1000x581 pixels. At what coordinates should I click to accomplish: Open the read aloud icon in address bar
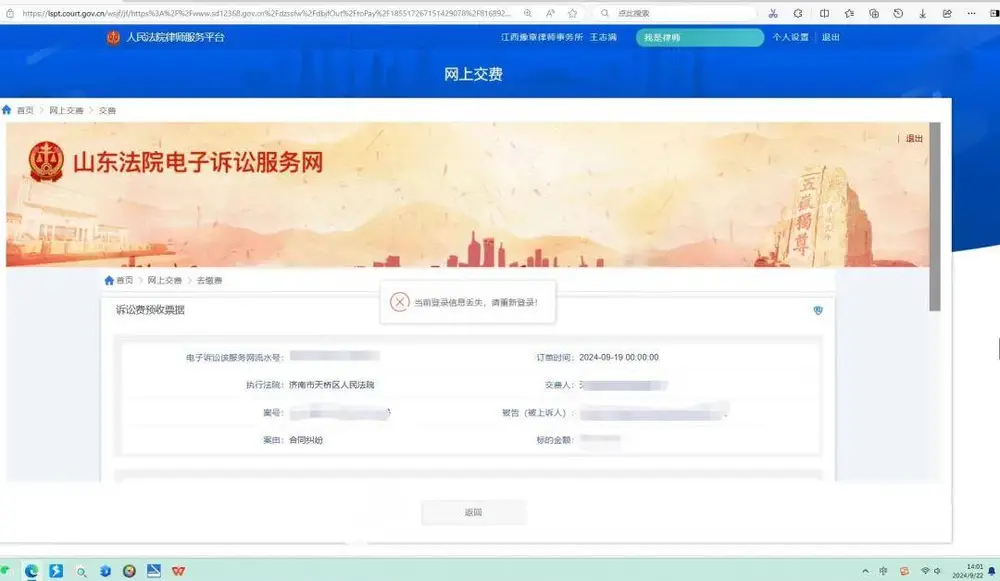click(550, 13)
